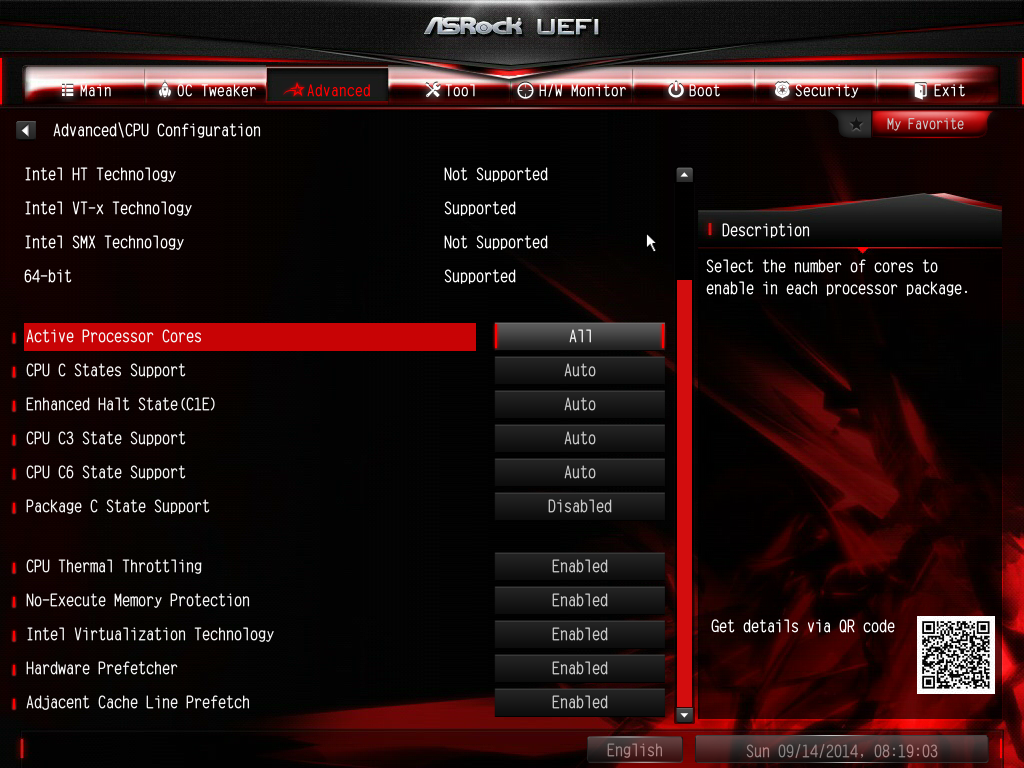The height and width of the screenshot is (768, 1024).
Task: Click the scrollbar up arrow
Action: click(x=684, y=174)
